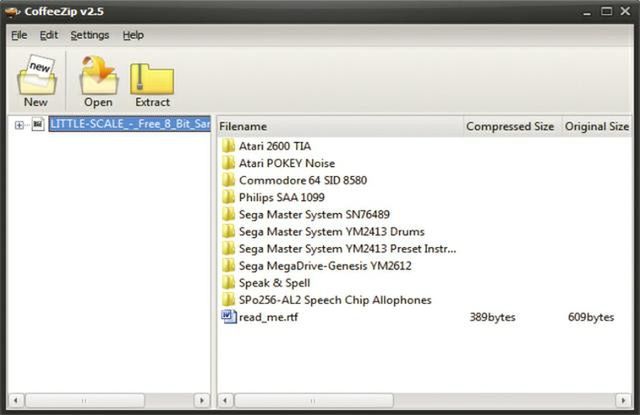This screenshot has width=640, height=415.
Task: Maximize the CoffeeZip window
Action: (606, 11)
